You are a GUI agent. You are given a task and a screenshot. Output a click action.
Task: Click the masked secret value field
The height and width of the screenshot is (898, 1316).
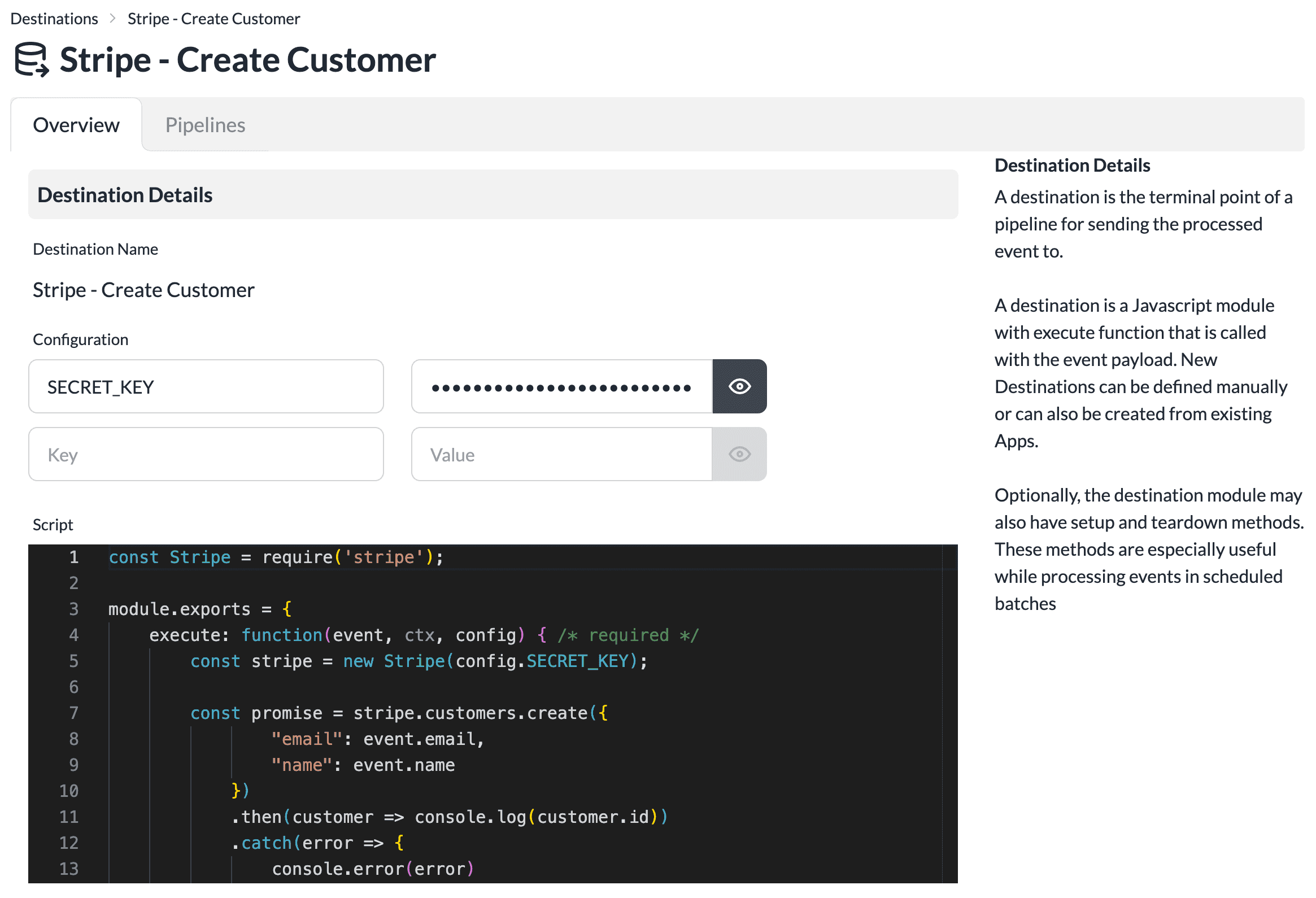(x=561, y=387)
